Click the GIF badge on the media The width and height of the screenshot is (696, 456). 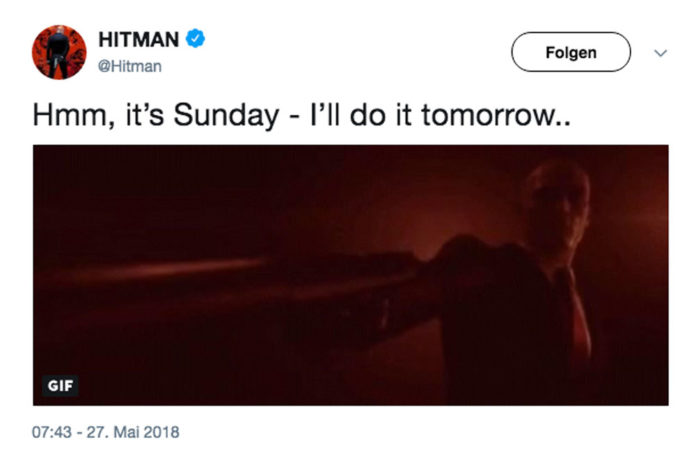(55, 384)
